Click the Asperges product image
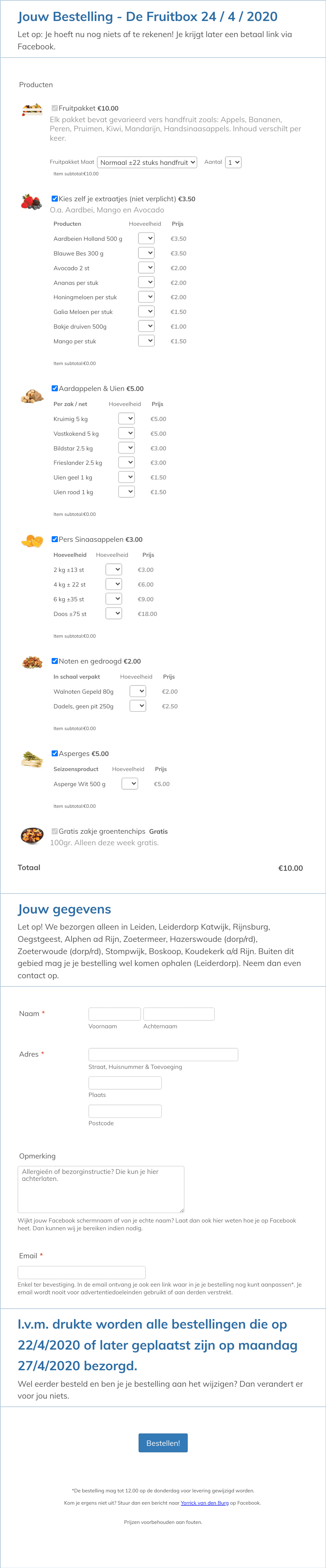Image resolution: width=326 pixels, height=1568 pixels. click(31, 758)
